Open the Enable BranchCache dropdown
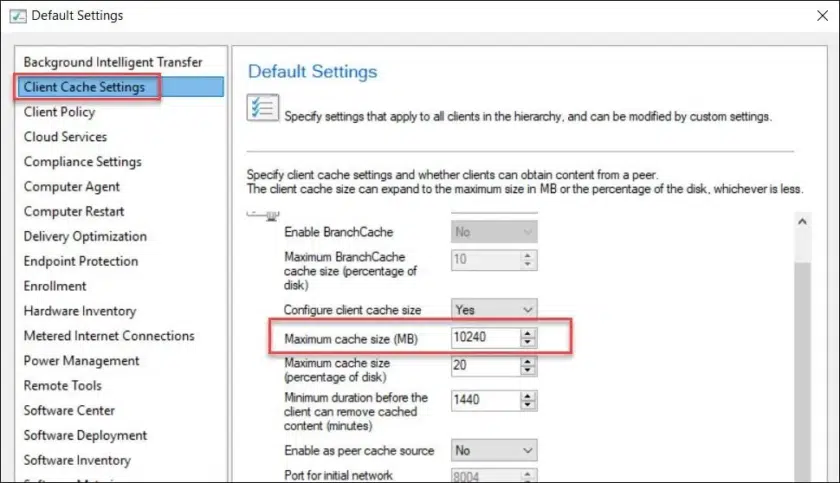The width and height of the screenshot is (840, 483). click(494, 232)
